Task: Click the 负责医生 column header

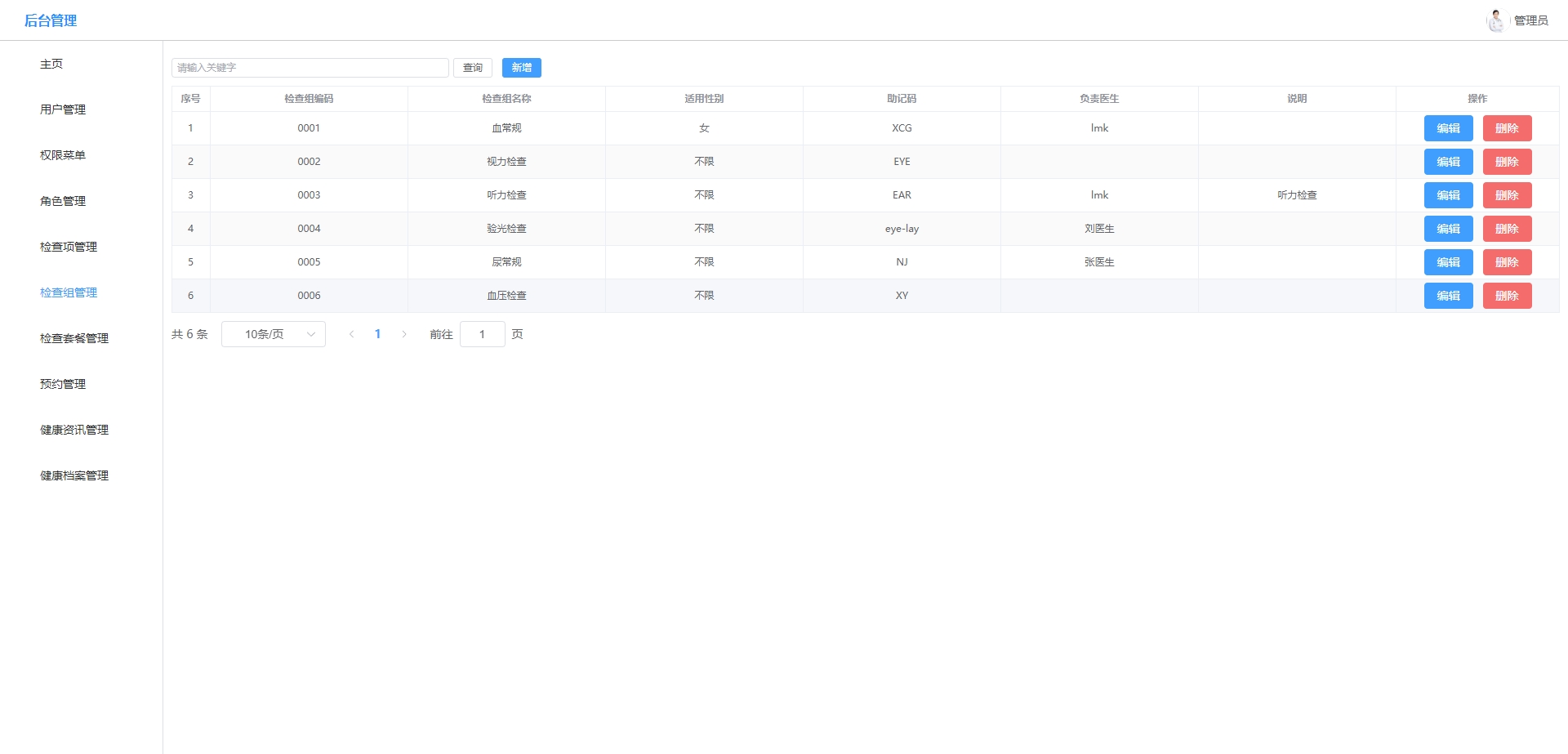Action: (1099, 99)
